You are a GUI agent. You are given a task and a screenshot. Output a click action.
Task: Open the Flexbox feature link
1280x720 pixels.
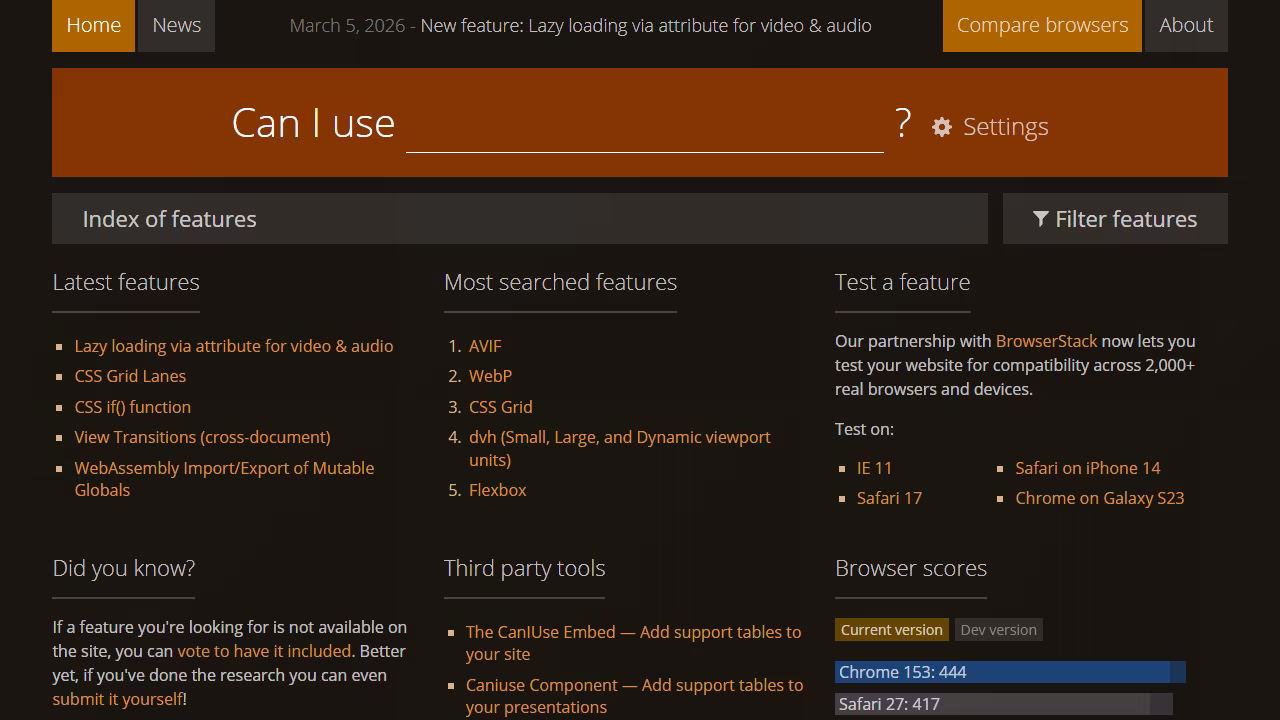pyautogui.click(x=498, y=490)
